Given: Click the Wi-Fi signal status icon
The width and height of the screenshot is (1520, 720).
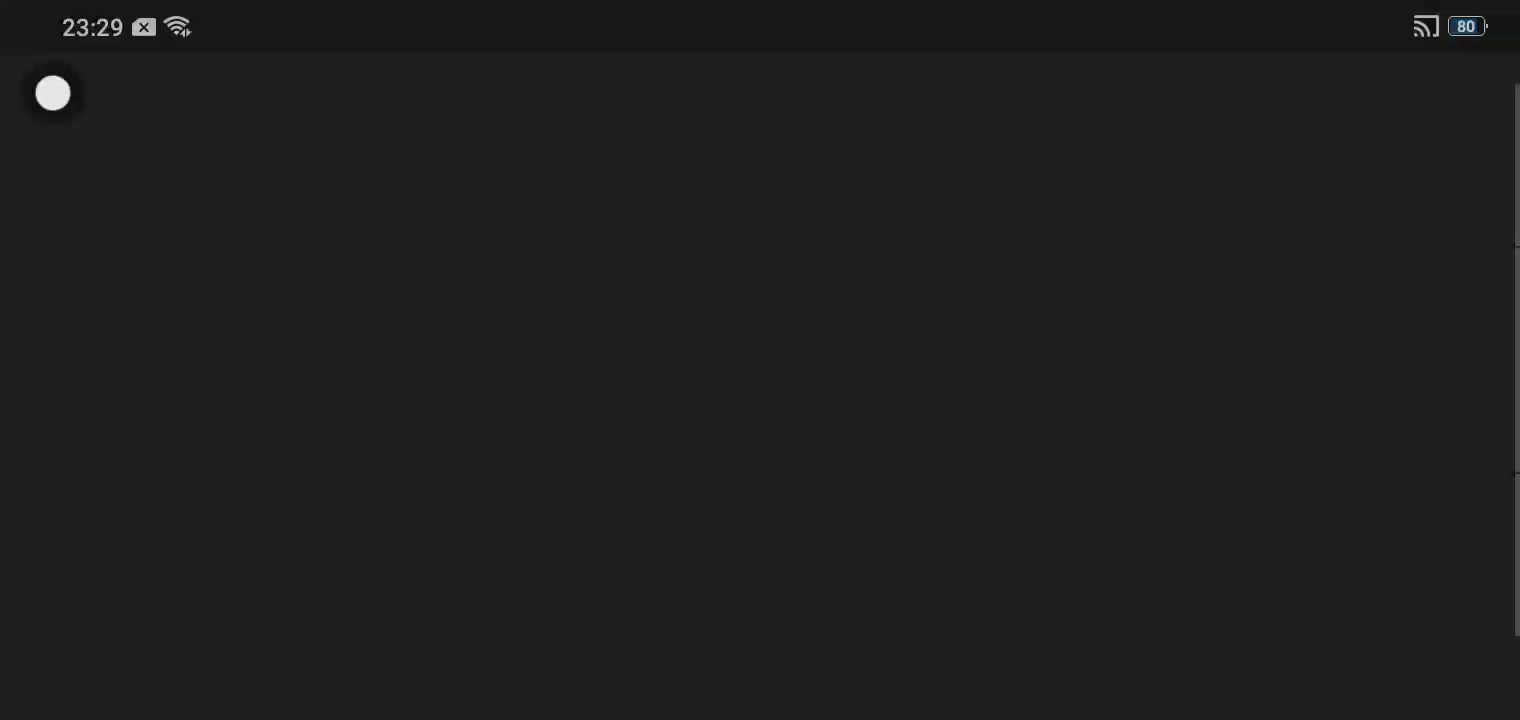Looking at the screenshot, I should click(178, 27).
